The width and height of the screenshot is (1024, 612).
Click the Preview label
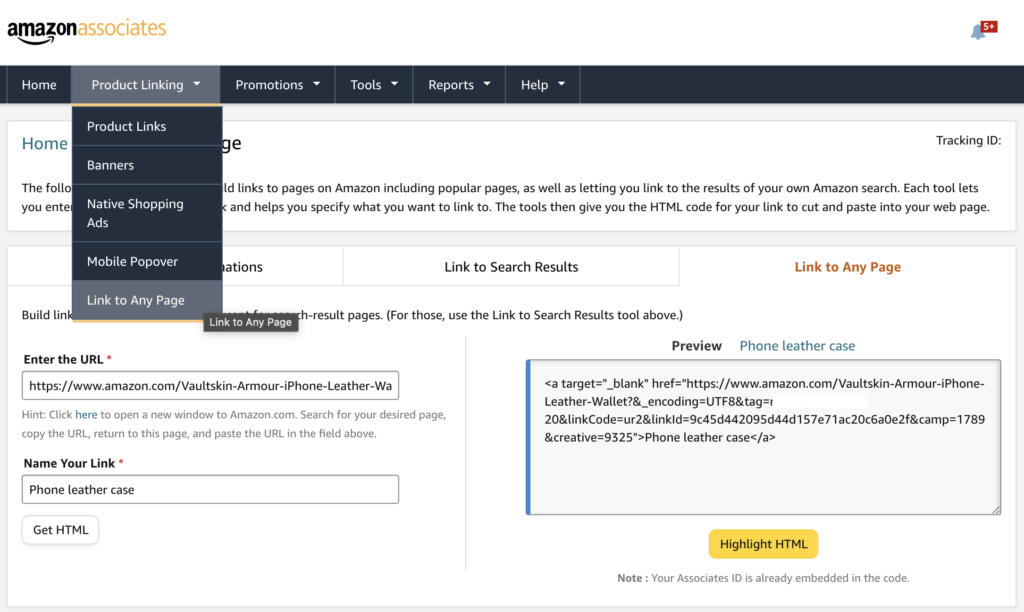pyautogui.click(x=697, y=346)
